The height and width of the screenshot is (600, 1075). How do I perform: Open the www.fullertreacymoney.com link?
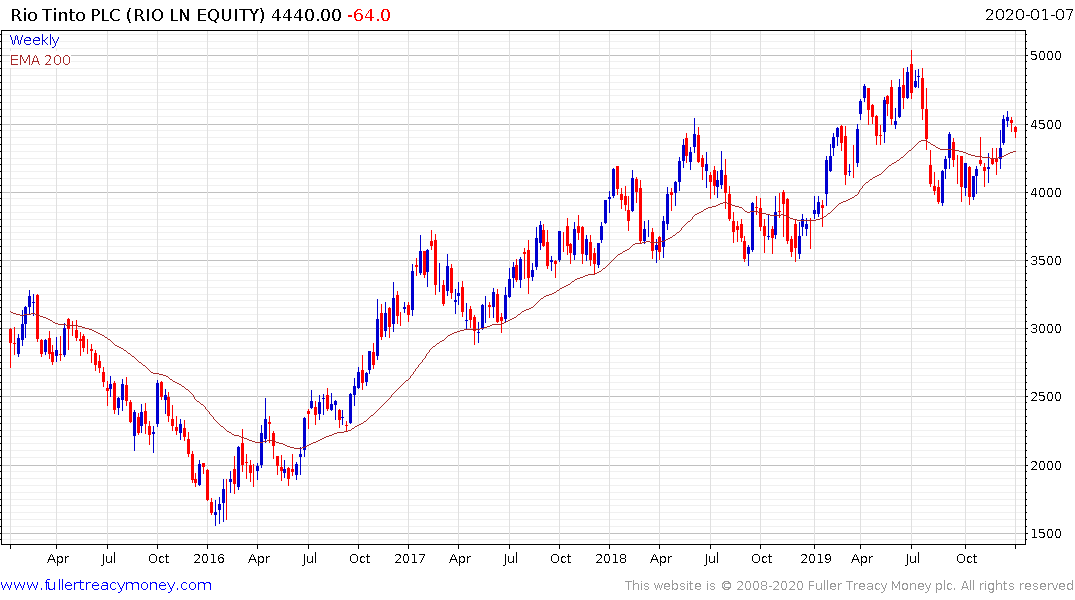[106, 585]
